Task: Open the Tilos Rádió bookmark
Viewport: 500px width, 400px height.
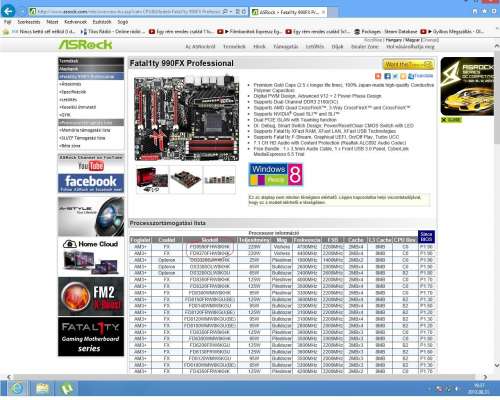Action: pos(113,32)
